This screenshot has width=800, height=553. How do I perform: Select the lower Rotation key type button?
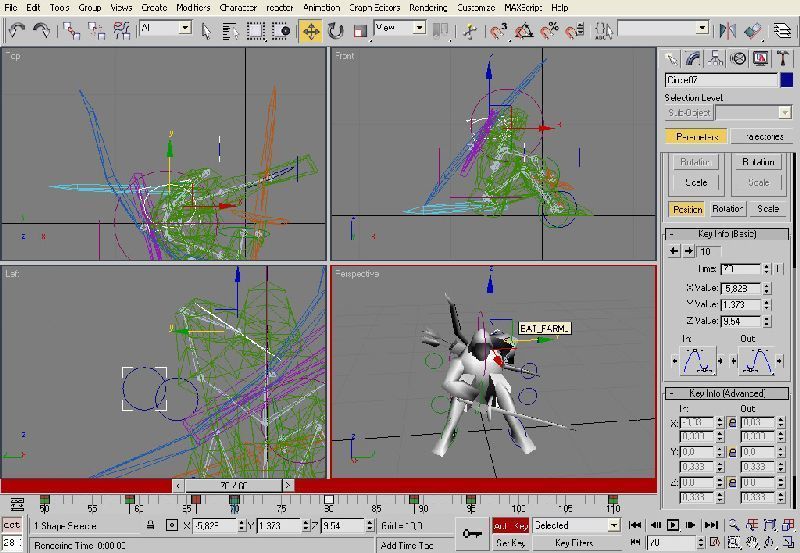(728, 209)
